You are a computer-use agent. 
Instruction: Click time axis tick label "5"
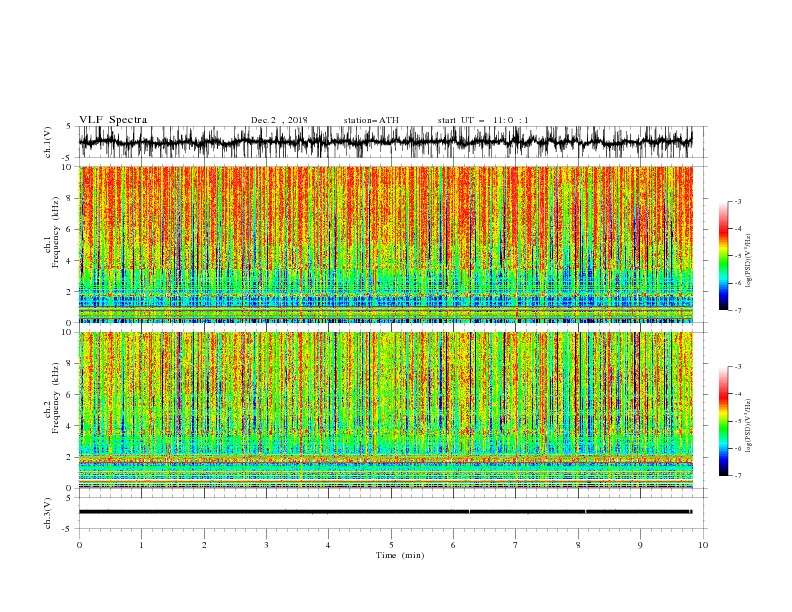391,545
